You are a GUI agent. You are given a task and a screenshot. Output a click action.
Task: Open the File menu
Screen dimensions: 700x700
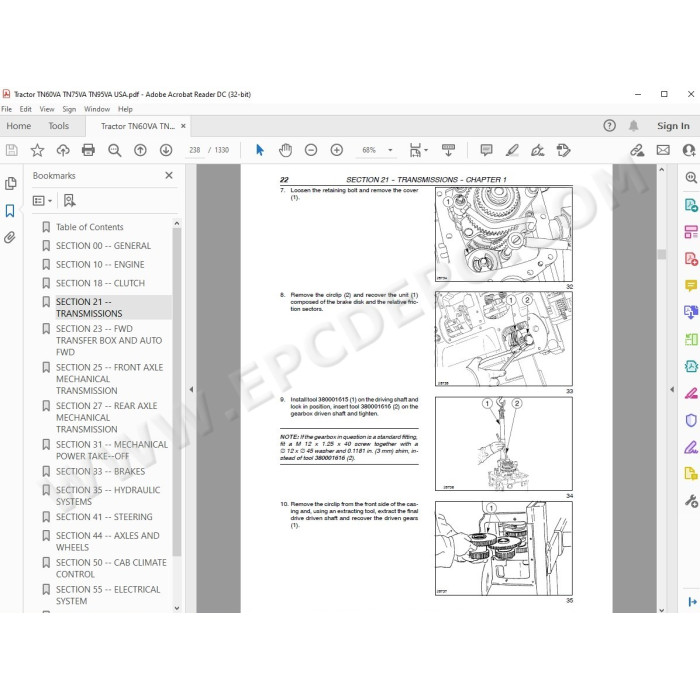(6, 109)
